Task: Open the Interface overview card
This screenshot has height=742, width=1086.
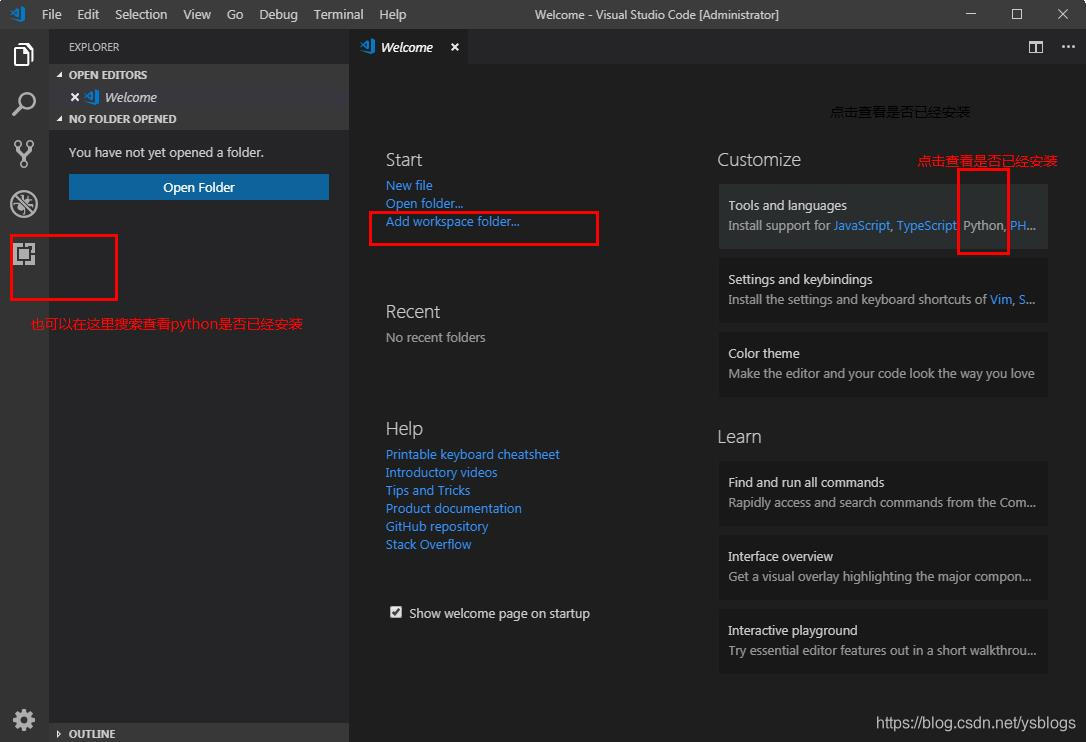Action: pos(882,567)
